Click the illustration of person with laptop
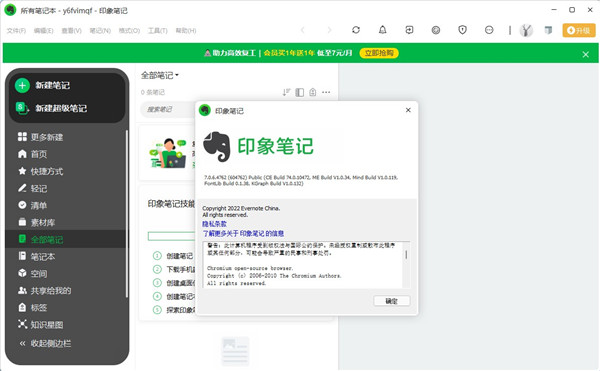The height and width of the screenshot is (371, 600). (168, 153)
